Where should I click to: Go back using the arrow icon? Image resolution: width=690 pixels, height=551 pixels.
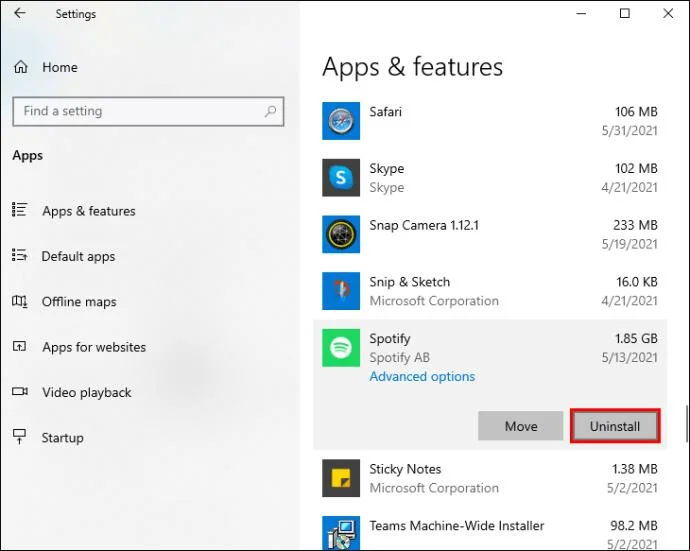(20, 13)
